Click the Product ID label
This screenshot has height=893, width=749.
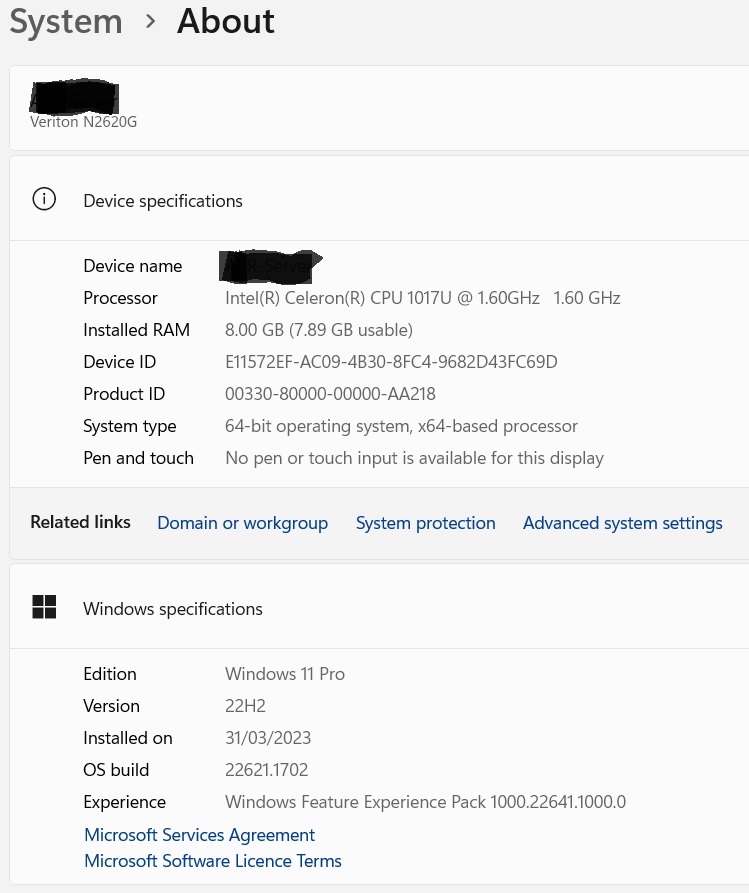click(x=124, y=394)
